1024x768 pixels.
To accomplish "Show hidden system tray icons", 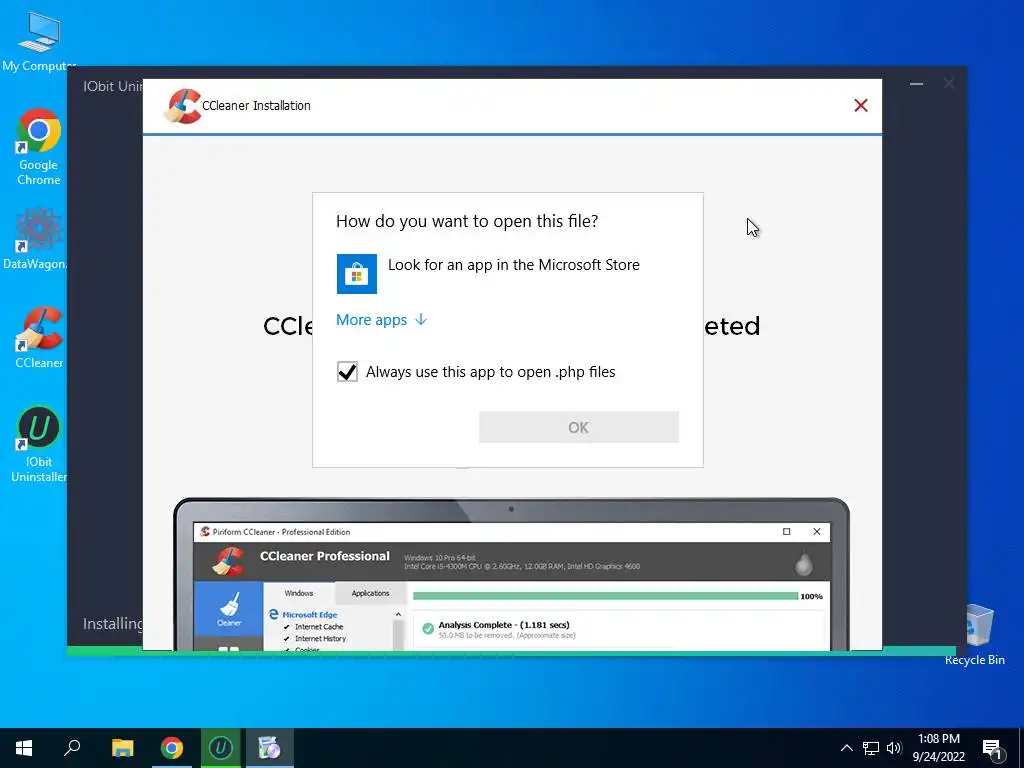I will tap(846, 748).
